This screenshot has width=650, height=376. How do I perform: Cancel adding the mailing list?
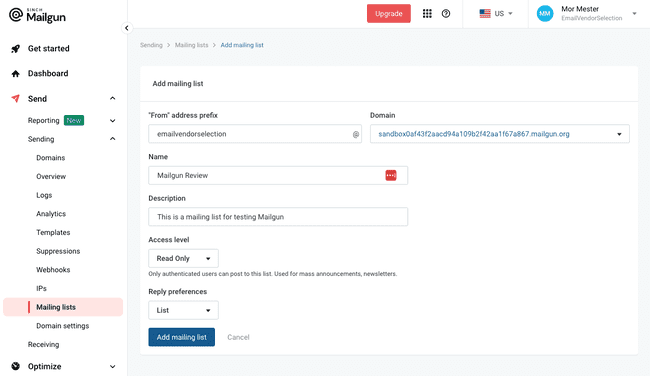point(238,337)
